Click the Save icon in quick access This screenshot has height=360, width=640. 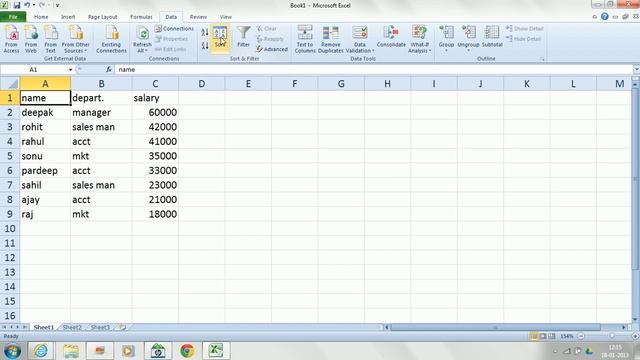click(17, 5)
